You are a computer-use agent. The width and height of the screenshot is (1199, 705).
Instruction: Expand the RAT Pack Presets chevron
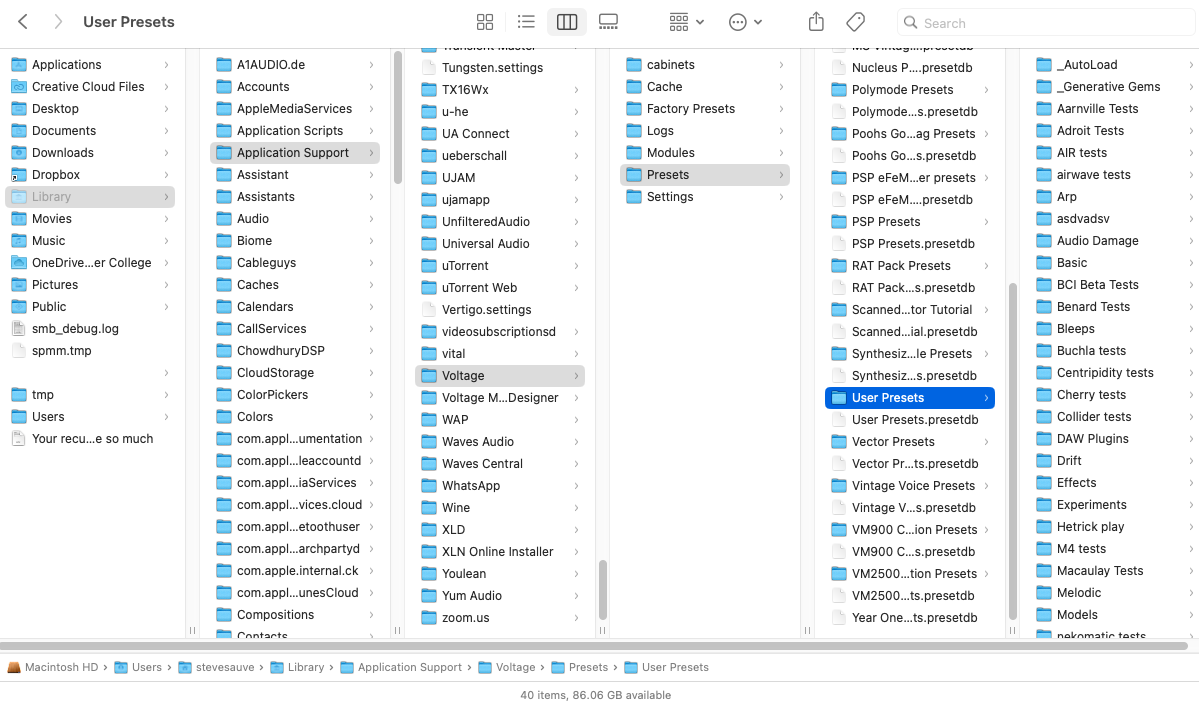click(986, 266)
